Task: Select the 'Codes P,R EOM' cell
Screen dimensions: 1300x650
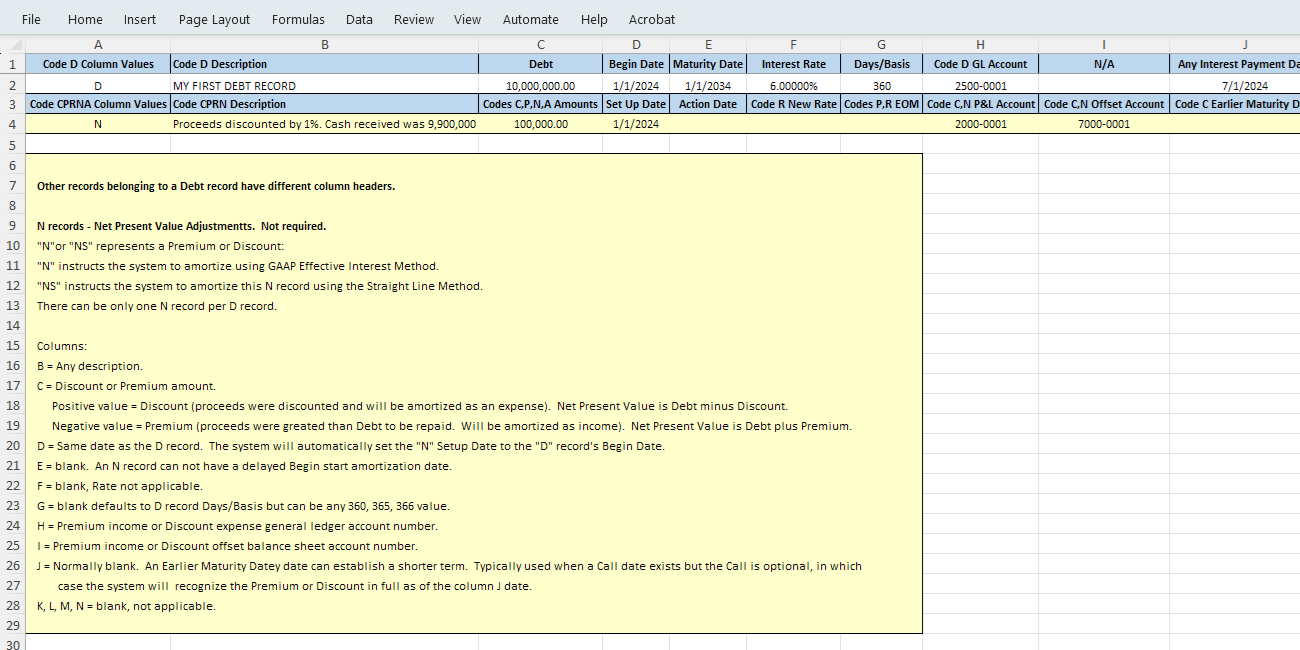Action: (881, 104)
